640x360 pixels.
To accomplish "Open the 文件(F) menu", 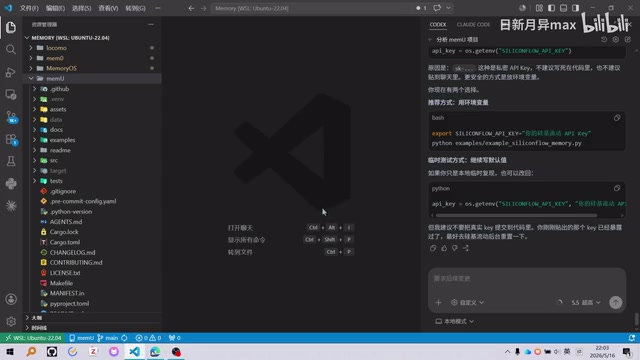I will (x=29, y=8).
